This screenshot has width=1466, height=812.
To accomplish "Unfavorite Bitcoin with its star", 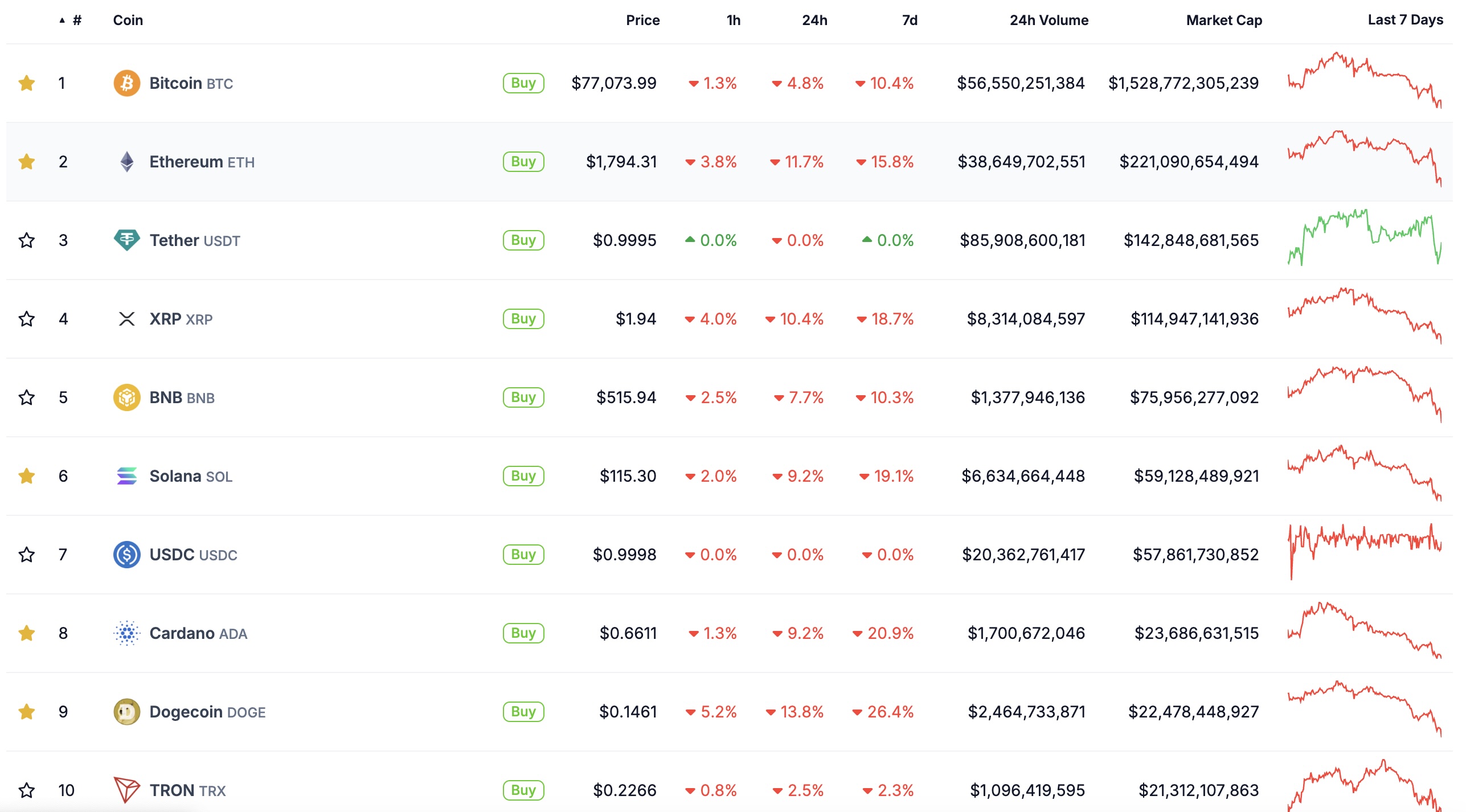I will click(x=26, y=83).
